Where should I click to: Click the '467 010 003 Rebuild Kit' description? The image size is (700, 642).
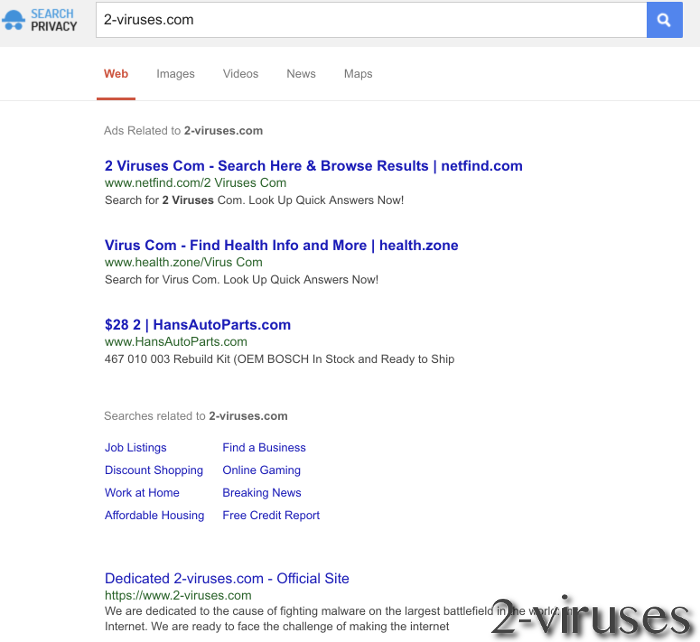point(279,359)
